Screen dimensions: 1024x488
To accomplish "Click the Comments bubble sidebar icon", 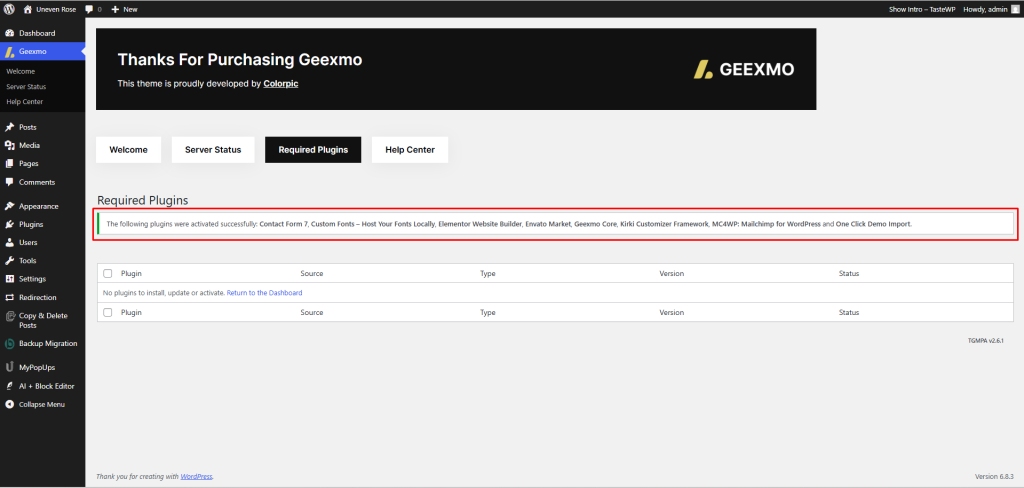I will tap(10, 182).
